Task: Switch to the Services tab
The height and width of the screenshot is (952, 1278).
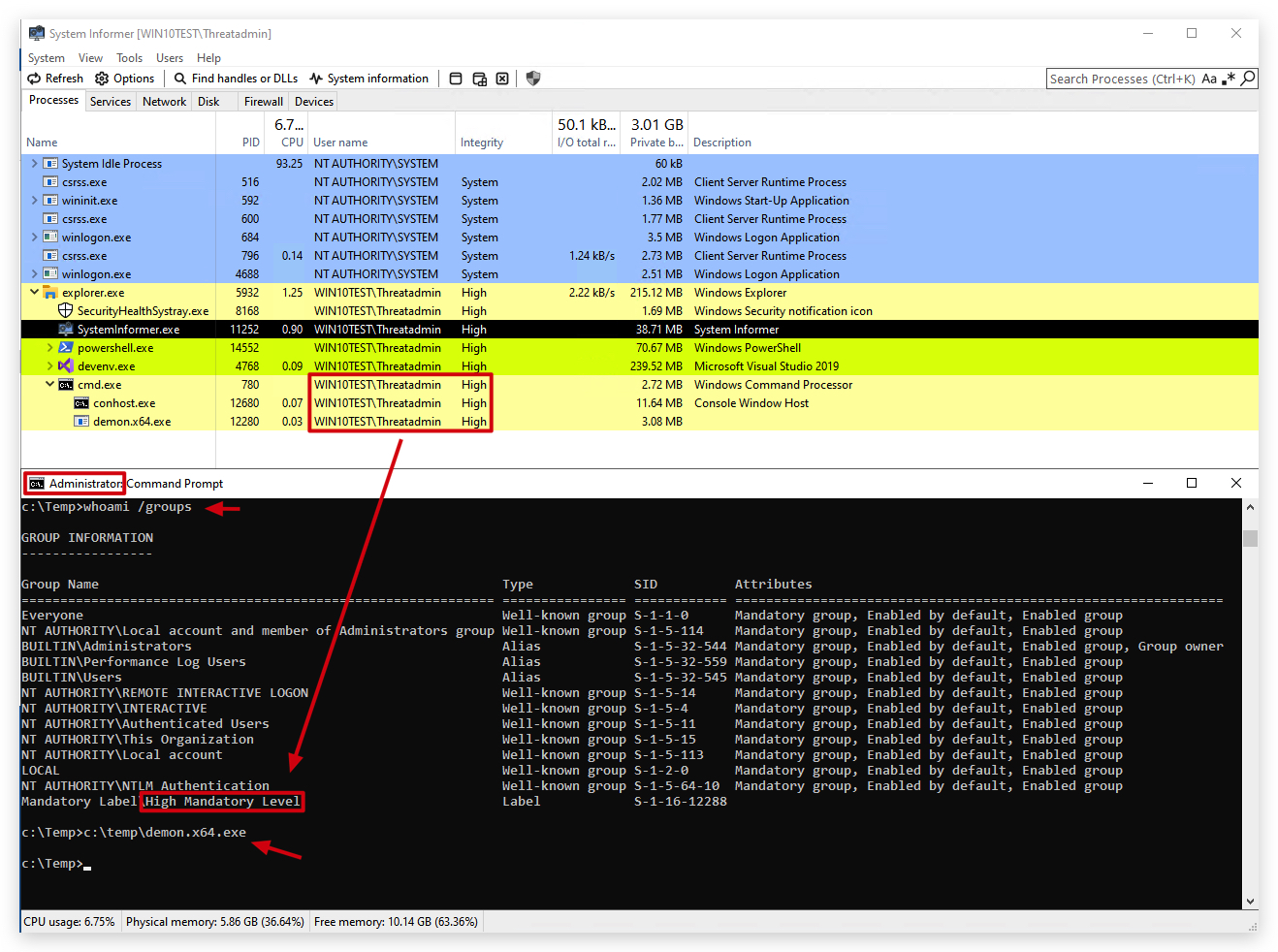Action: coord(111,102)
